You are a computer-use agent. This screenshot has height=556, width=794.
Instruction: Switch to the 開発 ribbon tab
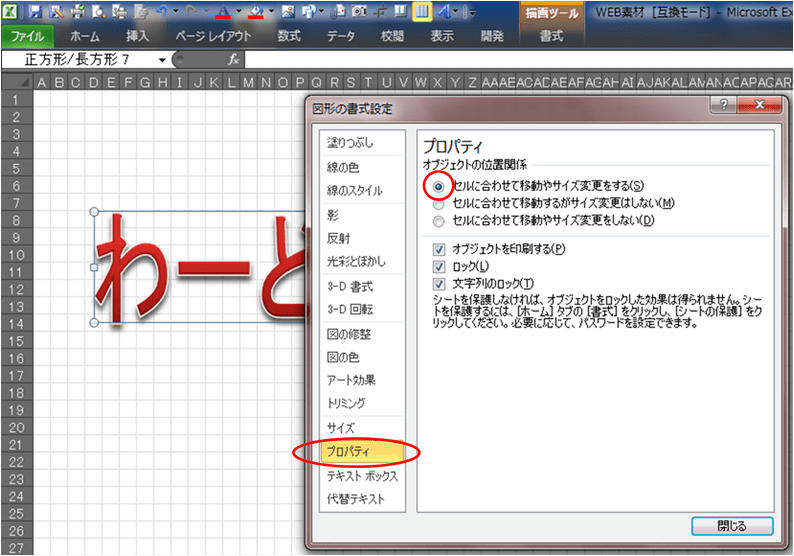[492, 36]
